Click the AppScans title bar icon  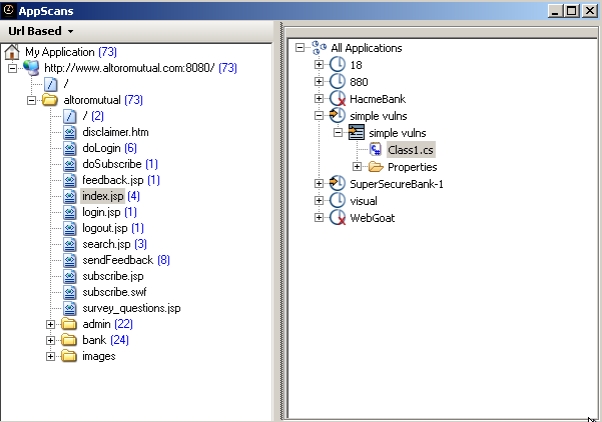pyautogui.click(x=9, y=10)
